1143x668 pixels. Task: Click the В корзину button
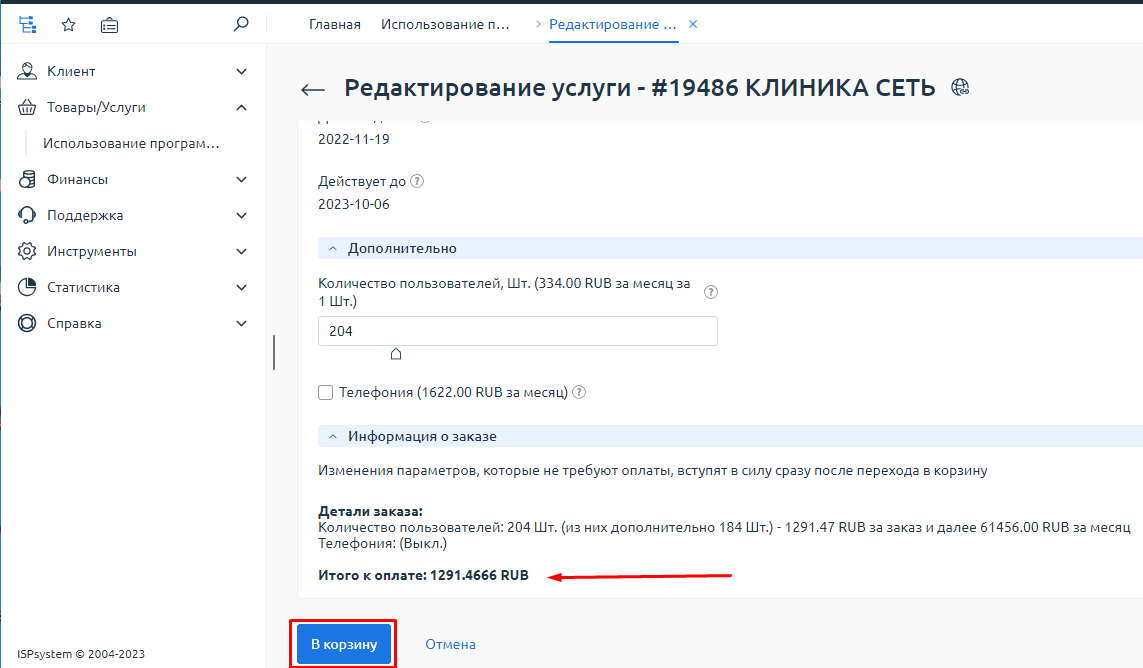[344, 644]
